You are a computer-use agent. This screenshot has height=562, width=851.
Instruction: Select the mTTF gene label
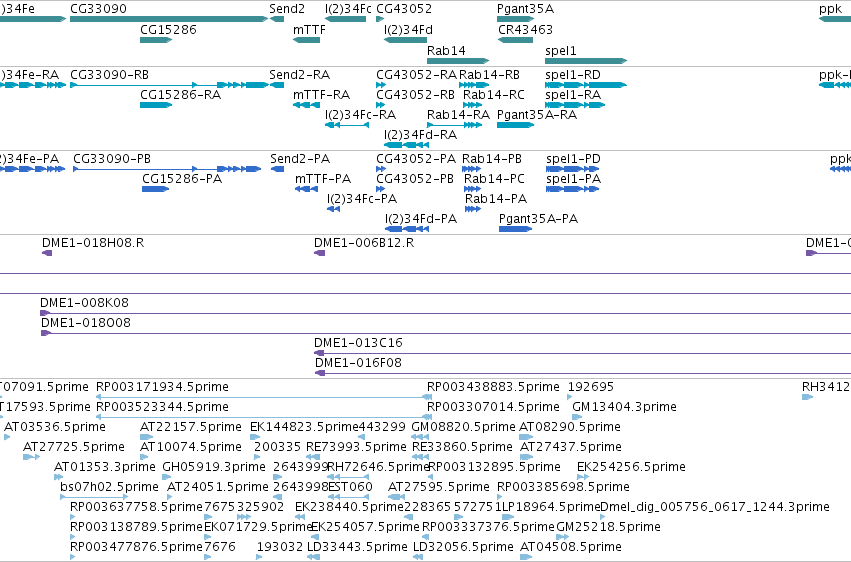click(x=309, y=30)
